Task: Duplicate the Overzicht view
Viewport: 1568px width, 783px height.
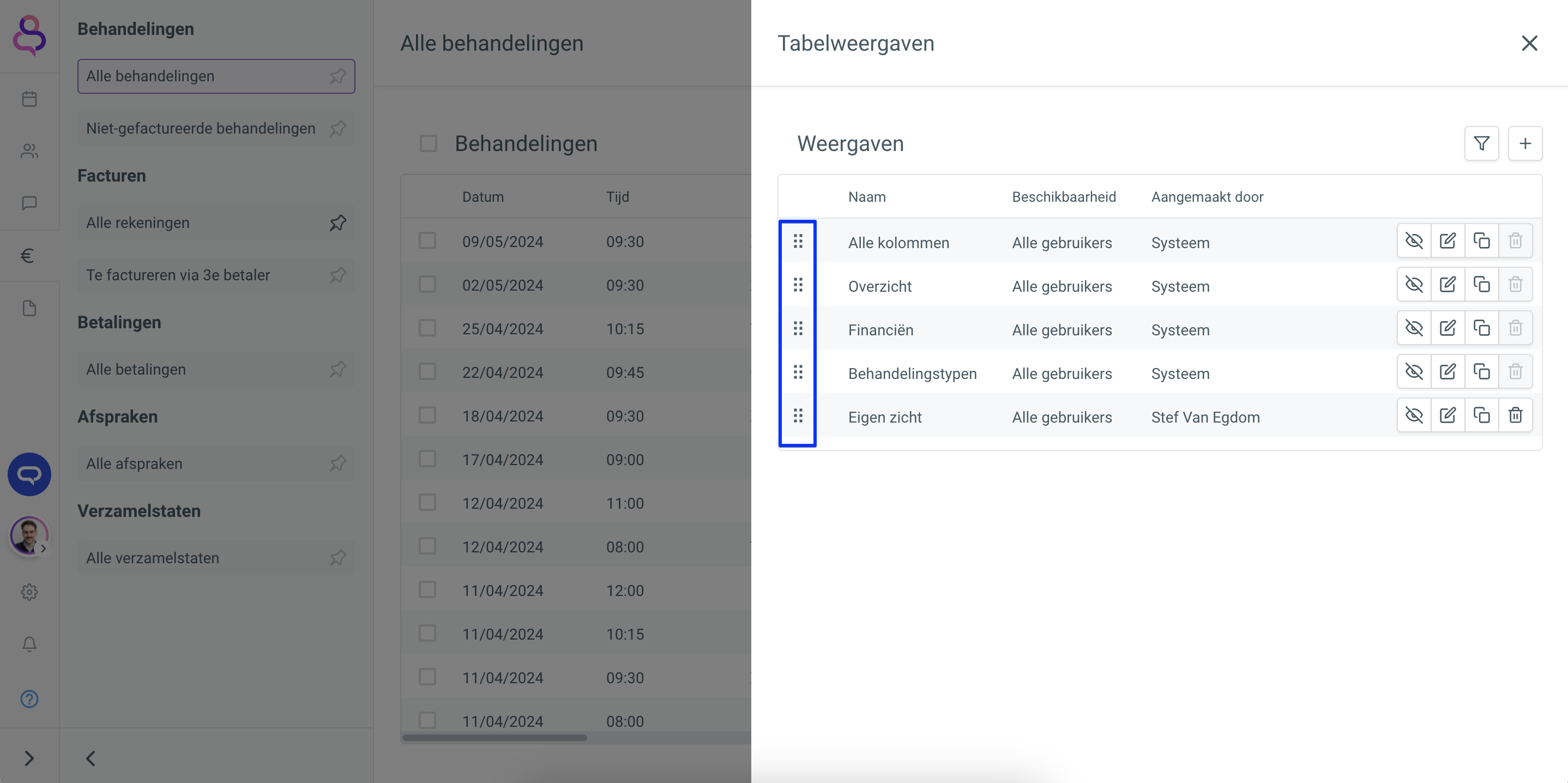Action: click(1481, 284)
